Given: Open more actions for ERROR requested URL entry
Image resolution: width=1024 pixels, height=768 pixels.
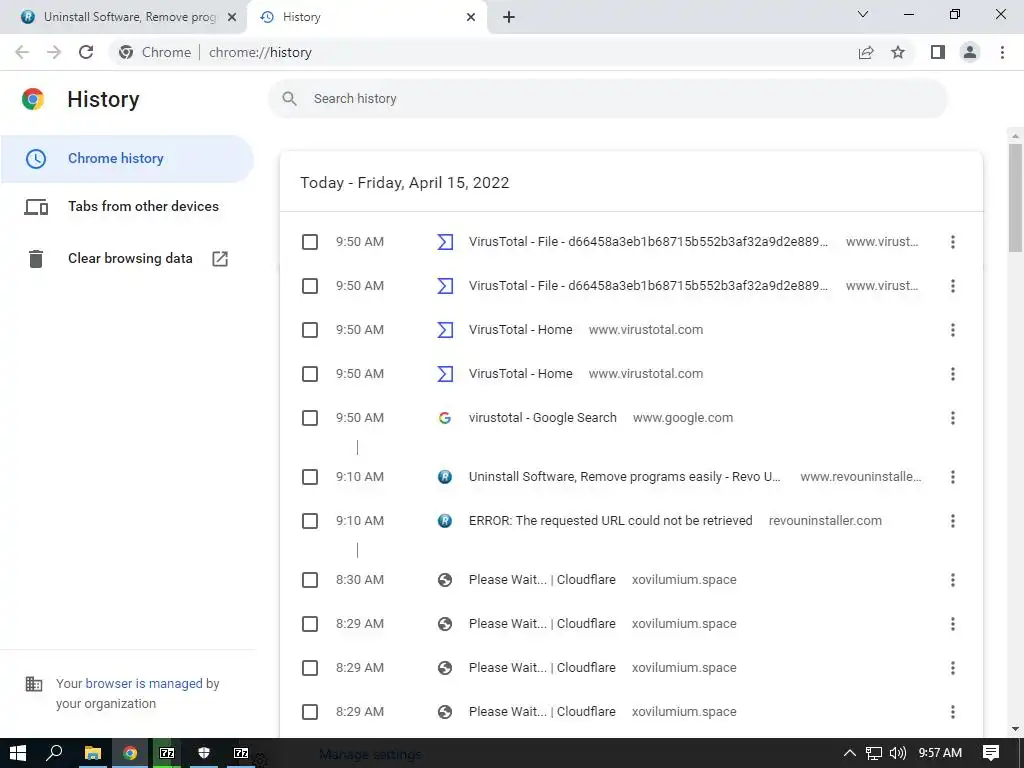Looking at the screenshot, I should [x=953, y=520].
